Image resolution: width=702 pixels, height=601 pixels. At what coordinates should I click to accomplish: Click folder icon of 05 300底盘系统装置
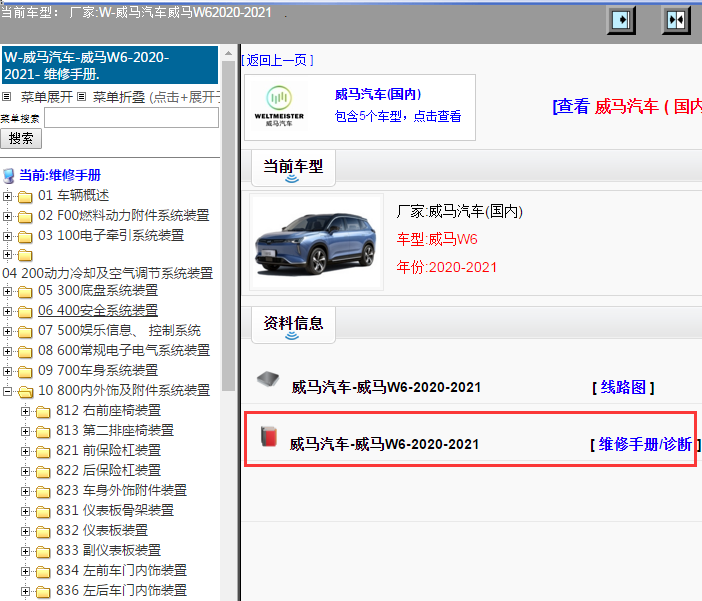[x=25, y=292]
